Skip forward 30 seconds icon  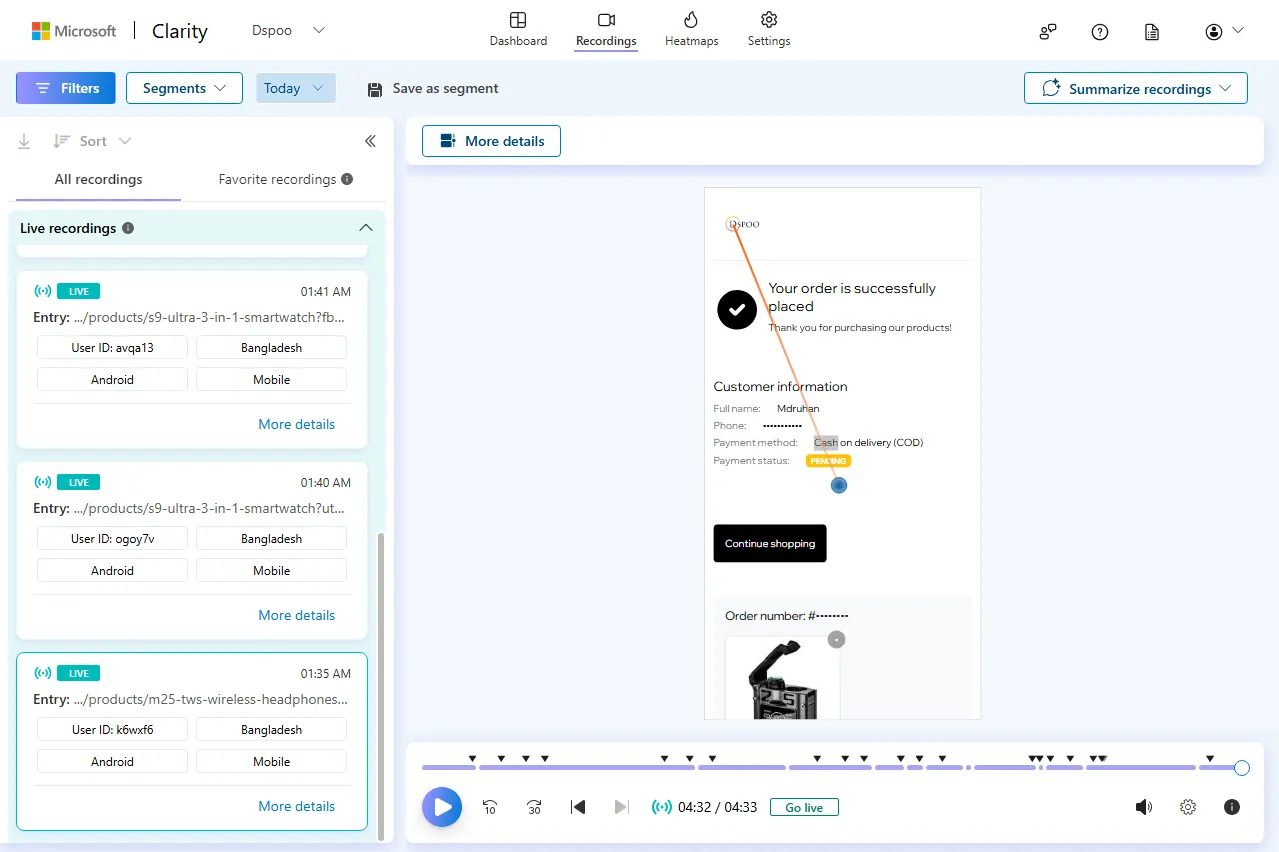(534, 807)
